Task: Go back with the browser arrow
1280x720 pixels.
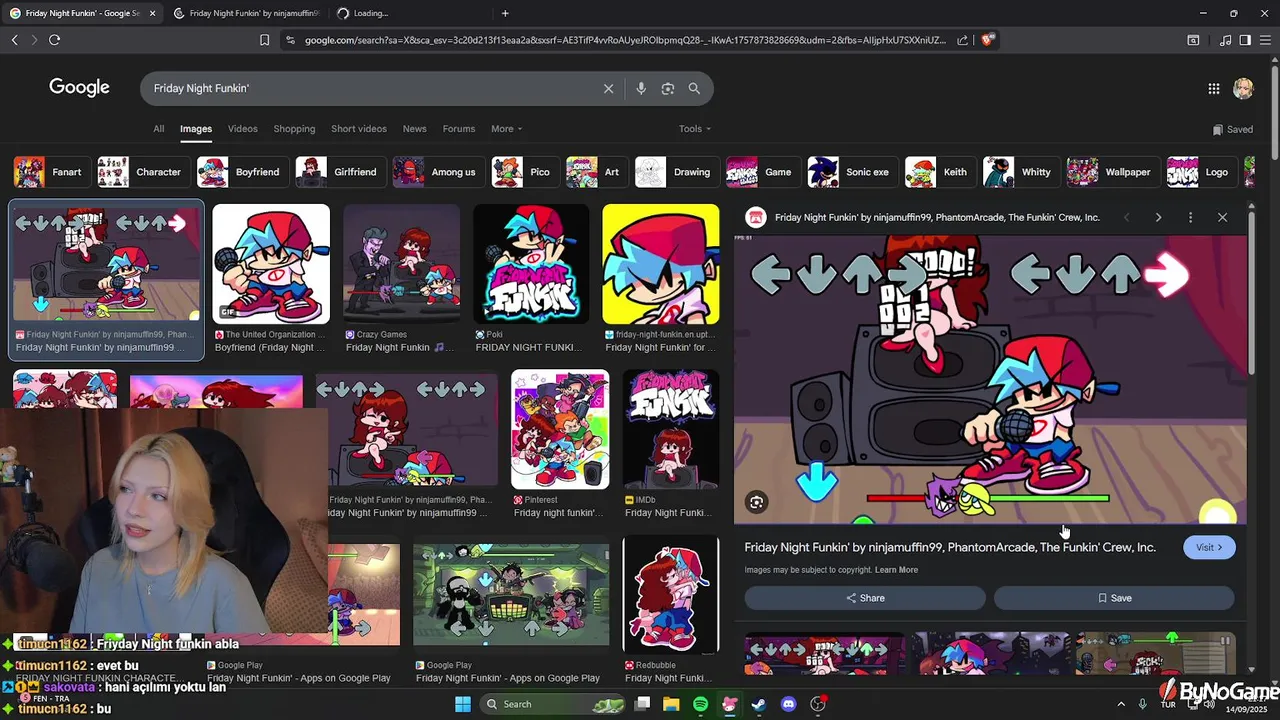Action: (x=15, y=40)
